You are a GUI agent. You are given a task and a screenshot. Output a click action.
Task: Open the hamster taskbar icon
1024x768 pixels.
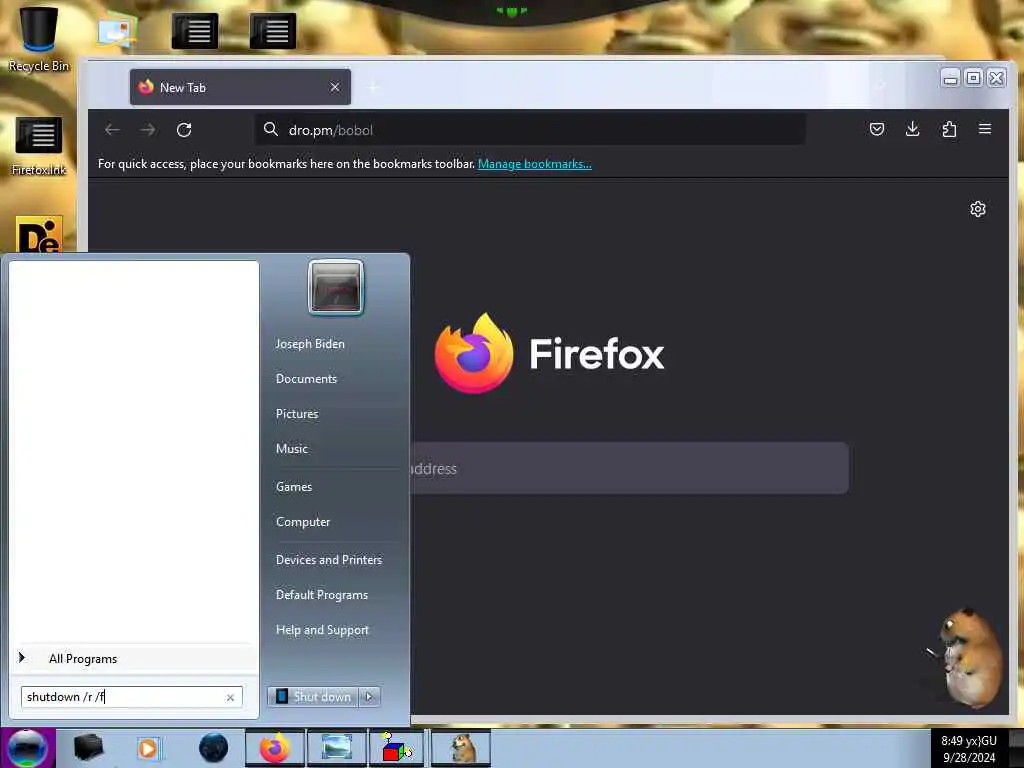(x=461, y=748)
